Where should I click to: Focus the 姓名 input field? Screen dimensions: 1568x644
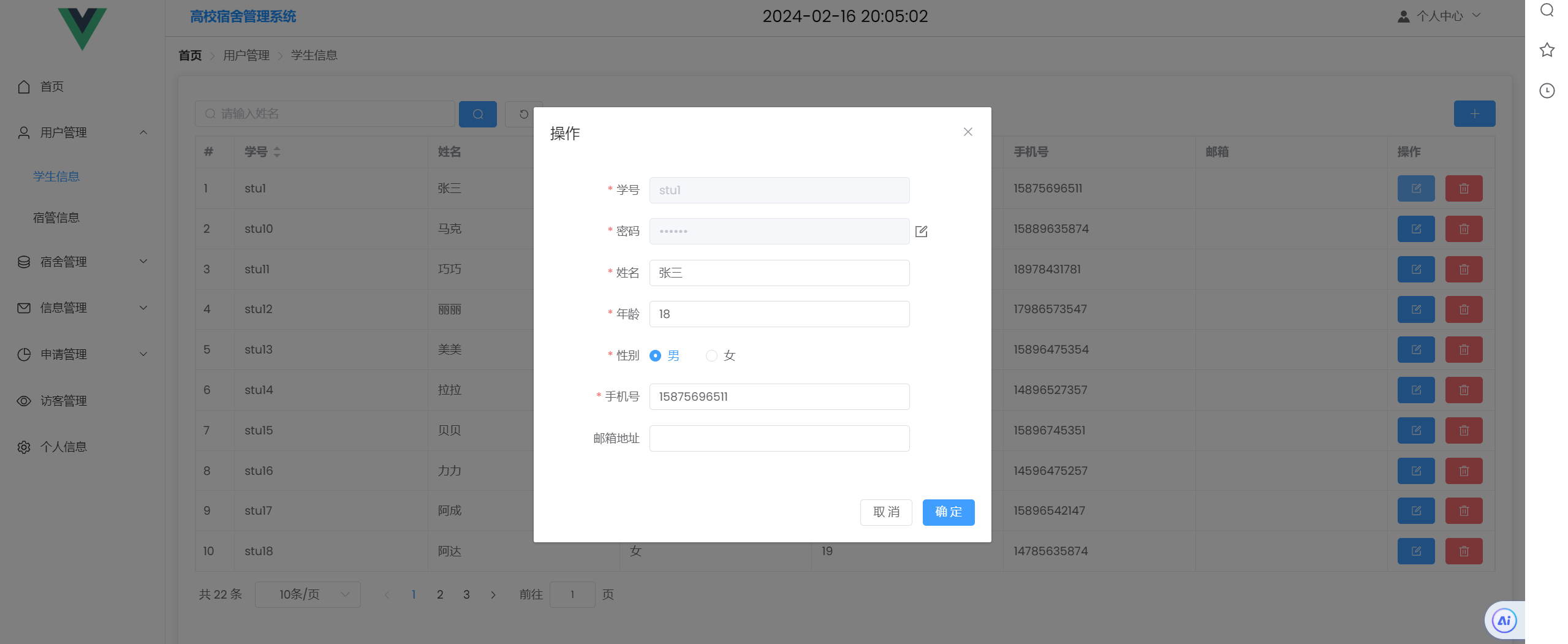(779, 273)
